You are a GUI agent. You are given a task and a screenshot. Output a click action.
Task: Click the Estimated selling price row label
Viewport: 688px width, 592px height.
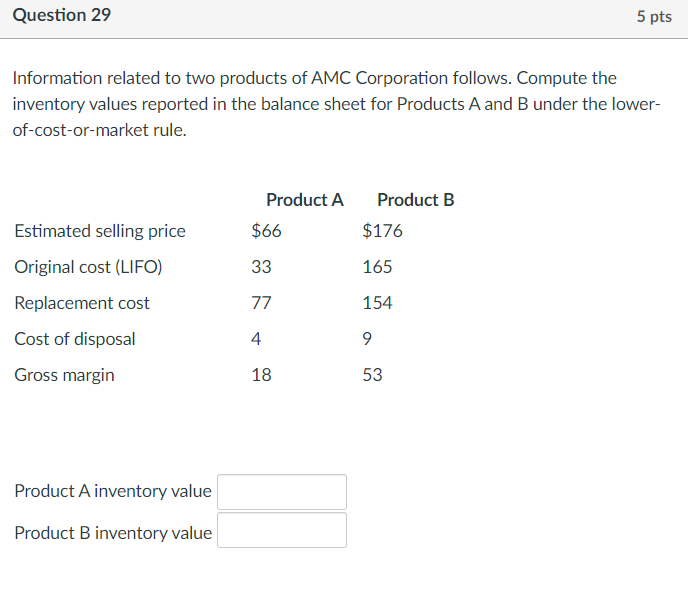[x=100, y=231]
